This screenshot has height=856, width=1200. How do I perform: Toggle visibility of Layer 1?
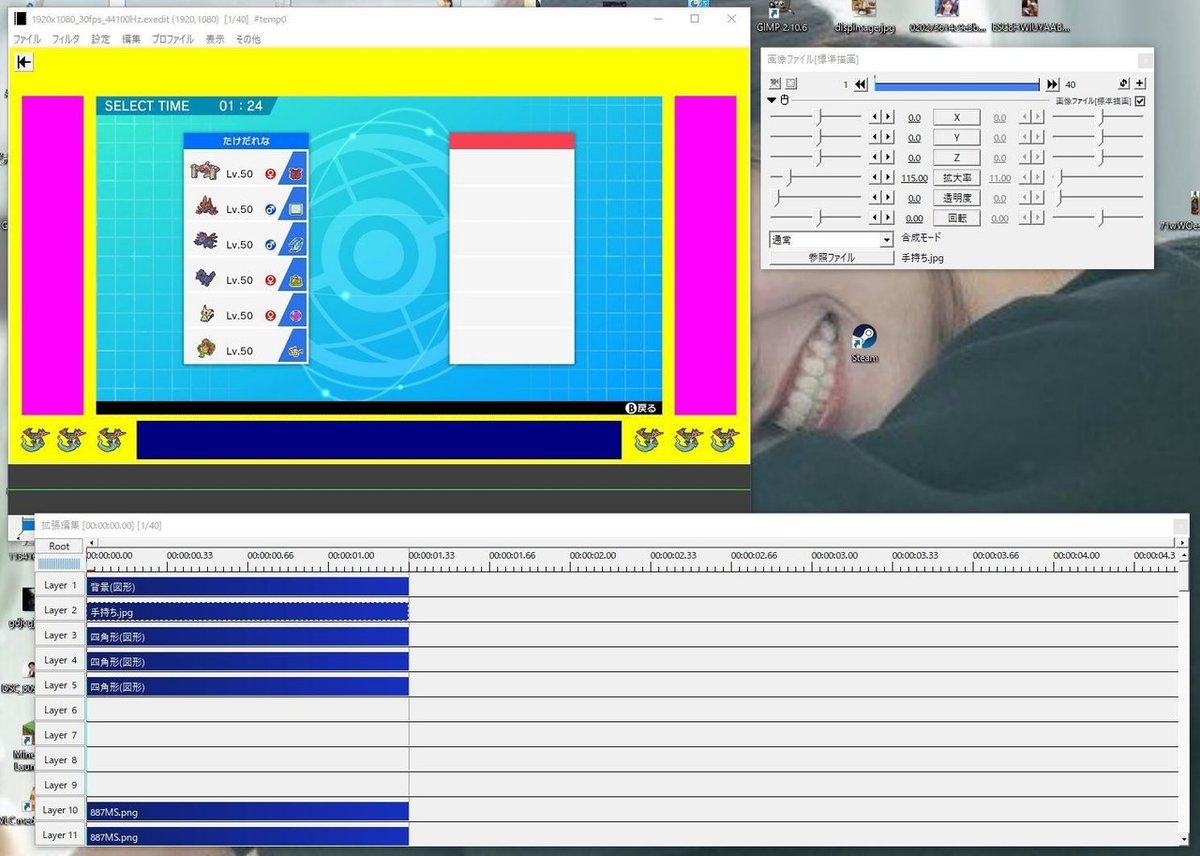(60, 585)
